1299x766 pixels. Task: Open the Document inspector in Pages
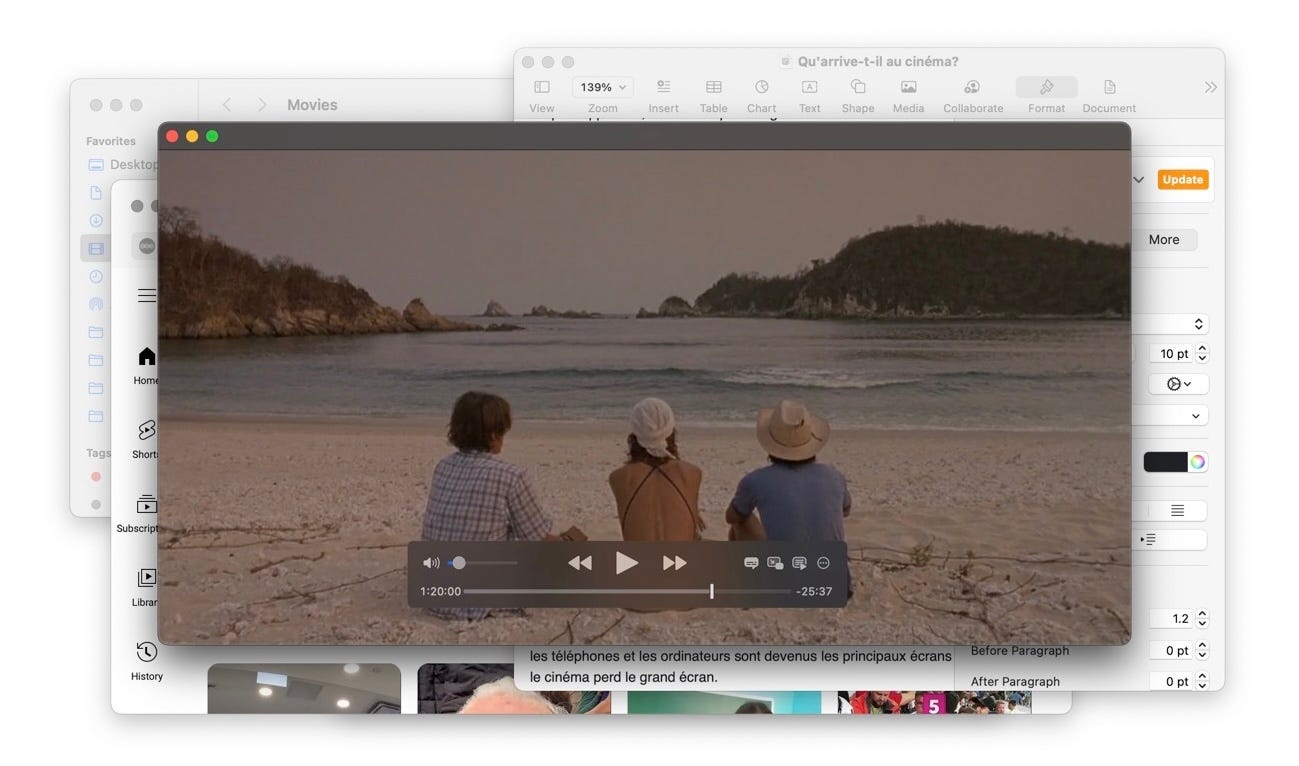click(1109, 96)
